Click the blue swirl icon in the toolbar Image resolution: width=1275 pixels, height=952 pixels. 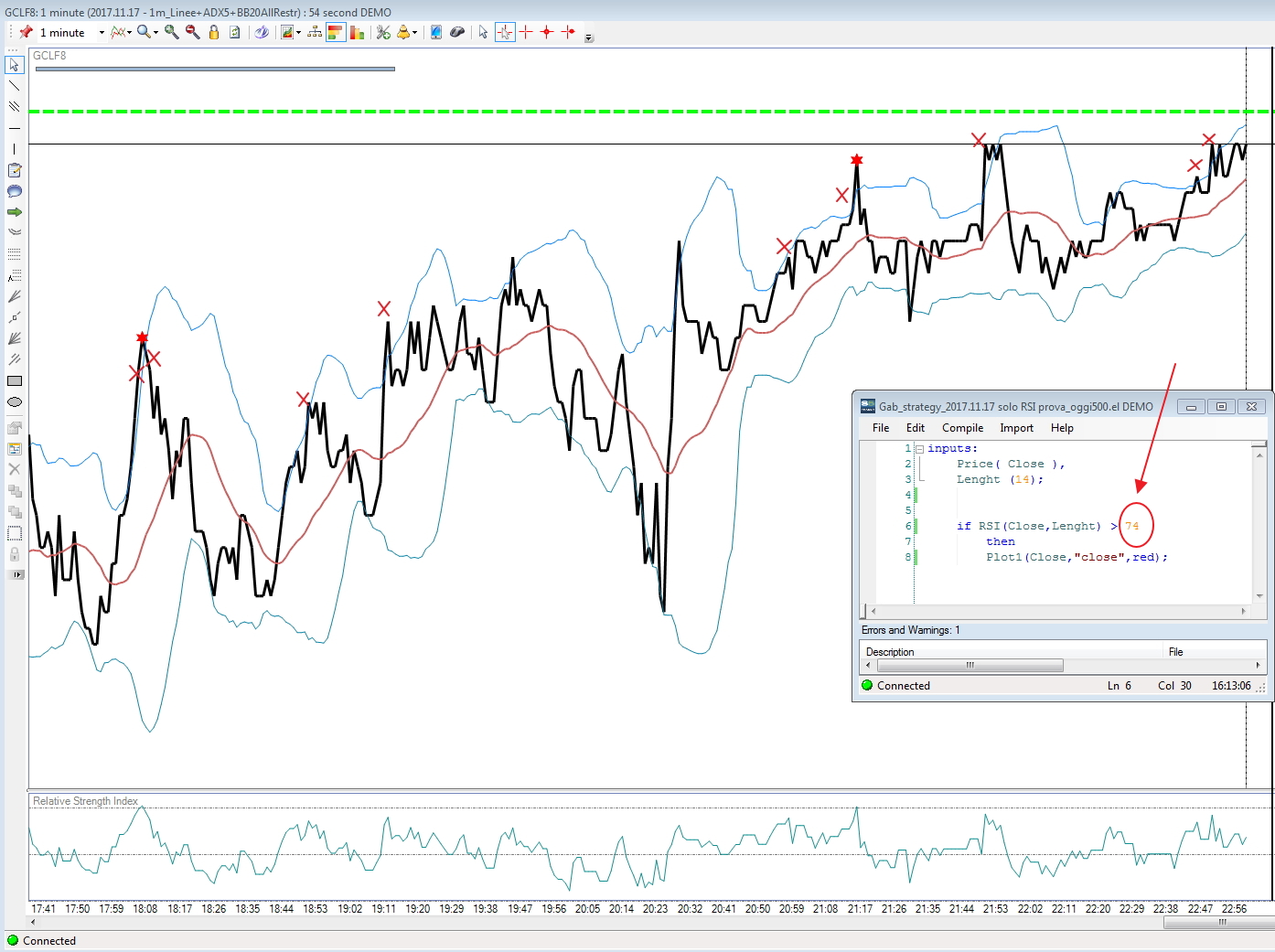coord(262,32)
